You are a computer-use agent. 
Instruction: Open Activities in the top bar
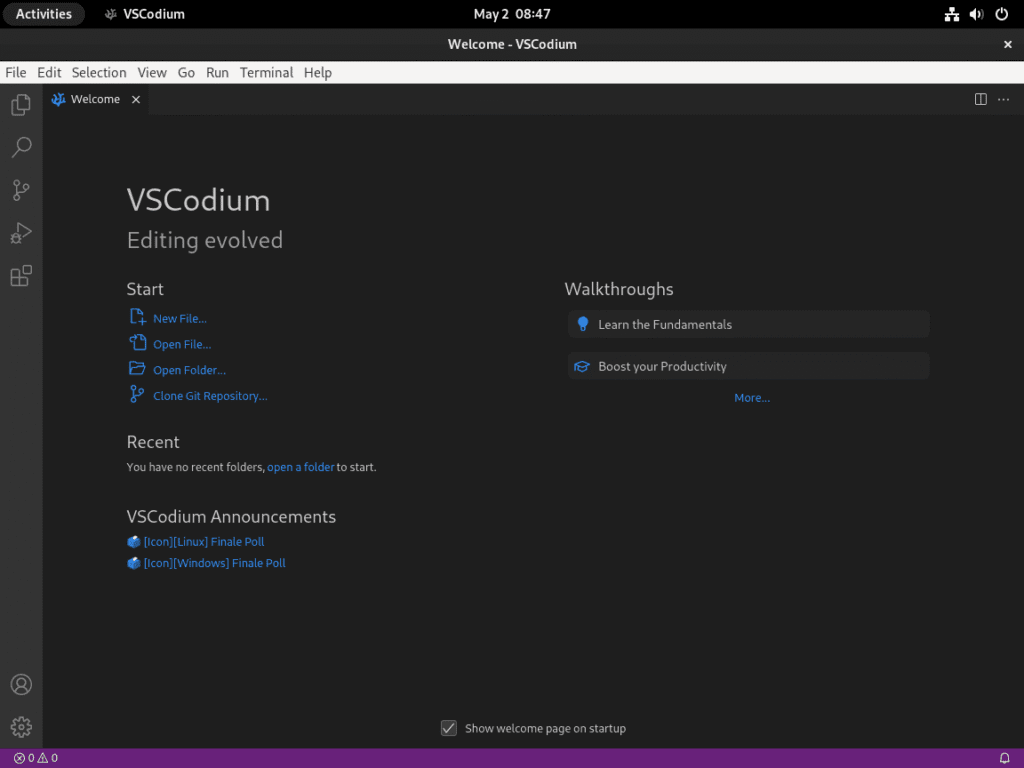pyautogui.click(x=43, y=14)
